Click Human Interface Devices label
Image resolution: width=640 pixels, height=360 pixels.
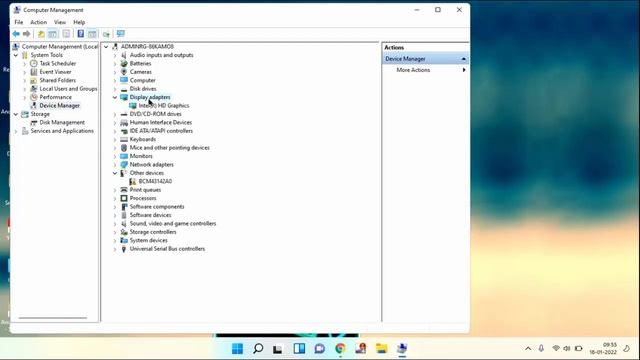pos(161,122)
